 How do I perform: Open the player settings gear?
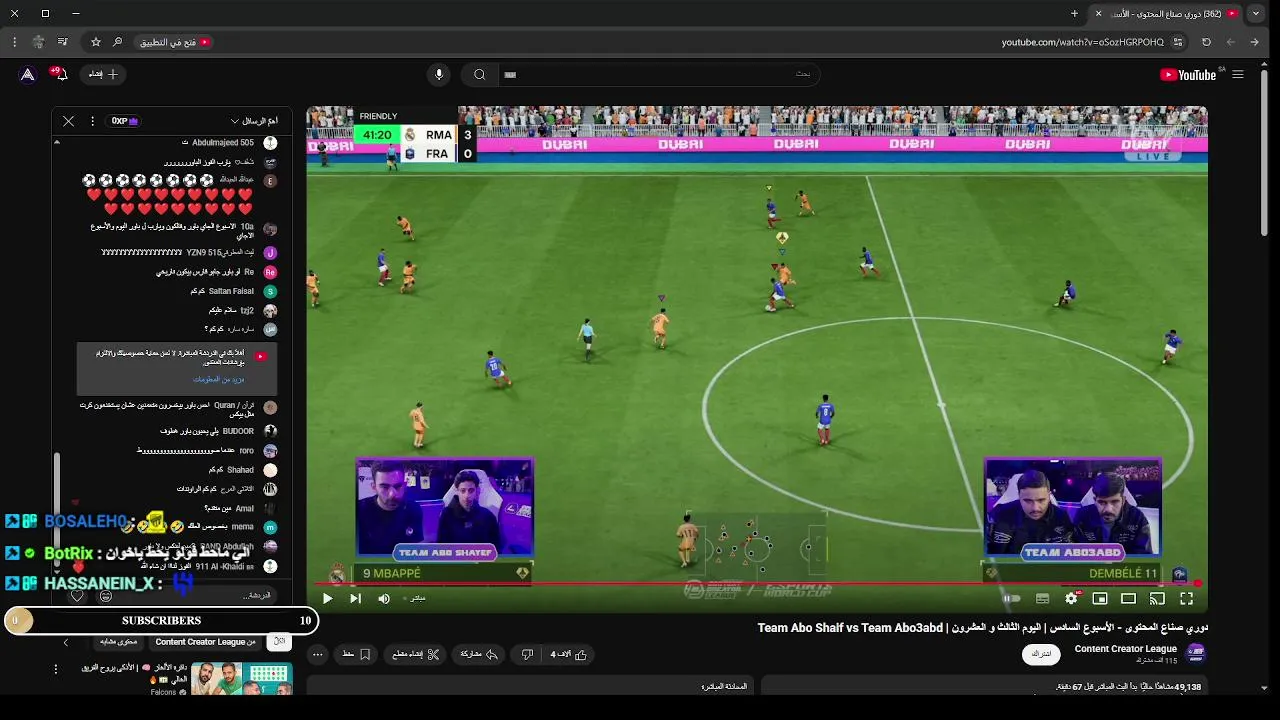1072,599
